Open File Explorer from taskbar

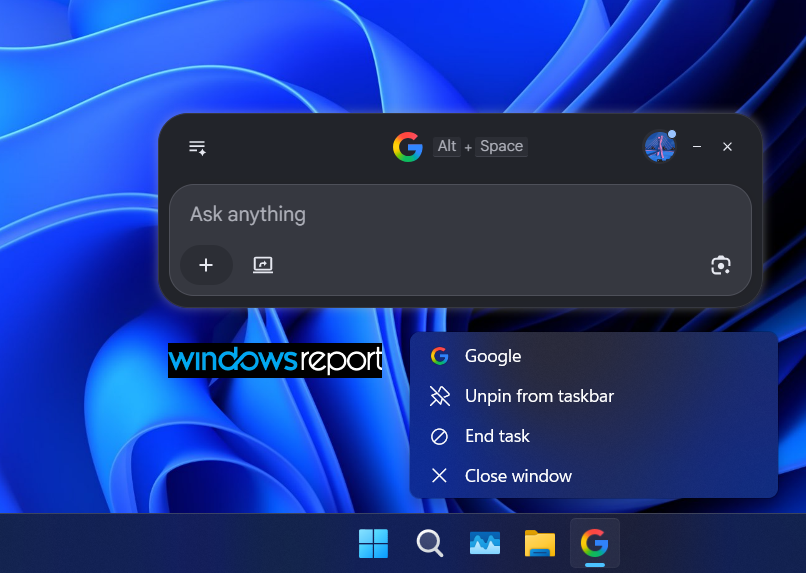(x=540, y=543)
